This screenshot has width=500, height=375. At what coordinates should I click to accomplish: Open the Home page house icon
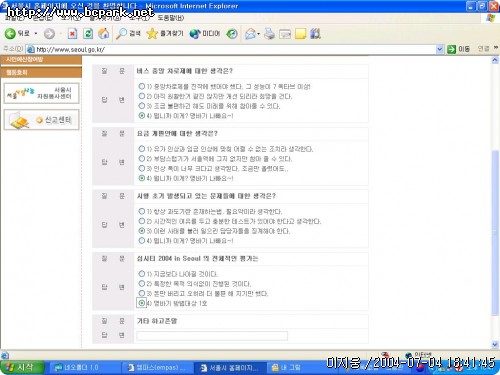tap(103, 33)
